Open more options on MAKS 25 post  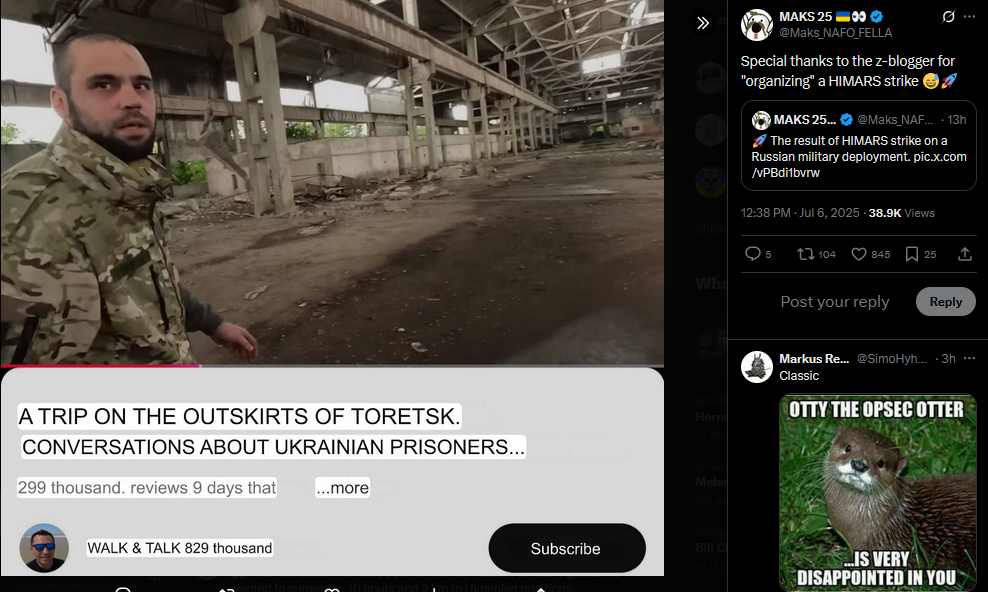tap(969, 17)
